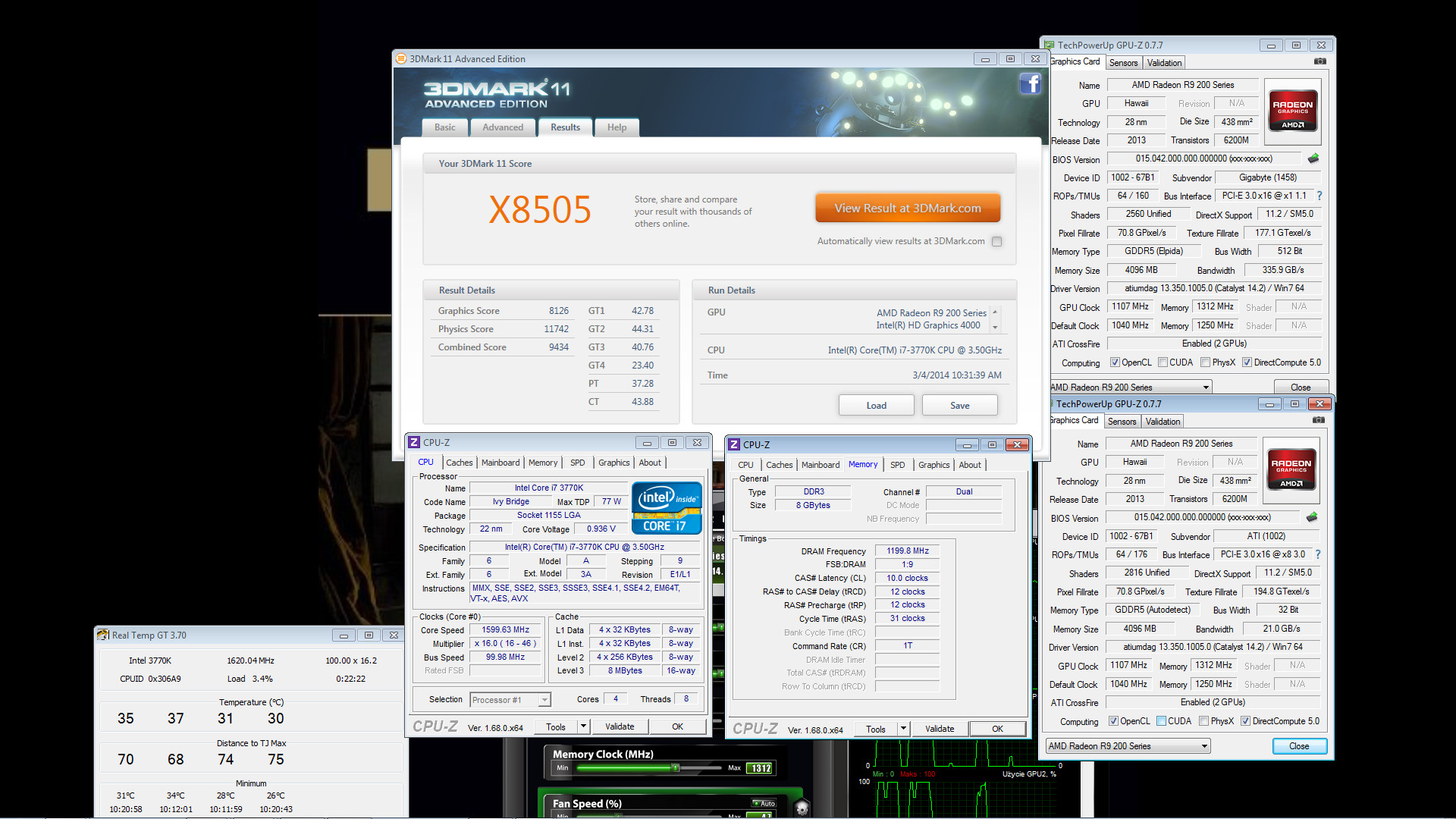The image size is (1456, 819).
Task: Click the camera screenshot icon in lower GPU-Z
Action: click(x=1319, y=420)
